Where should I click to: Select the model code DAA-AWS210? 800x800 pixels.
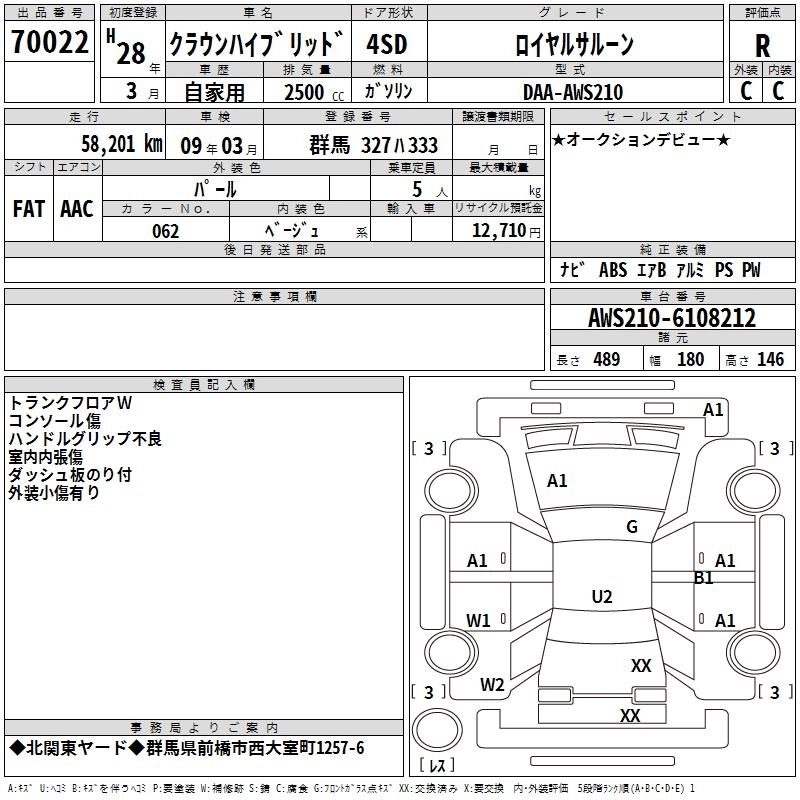click(x=573, y=92)
